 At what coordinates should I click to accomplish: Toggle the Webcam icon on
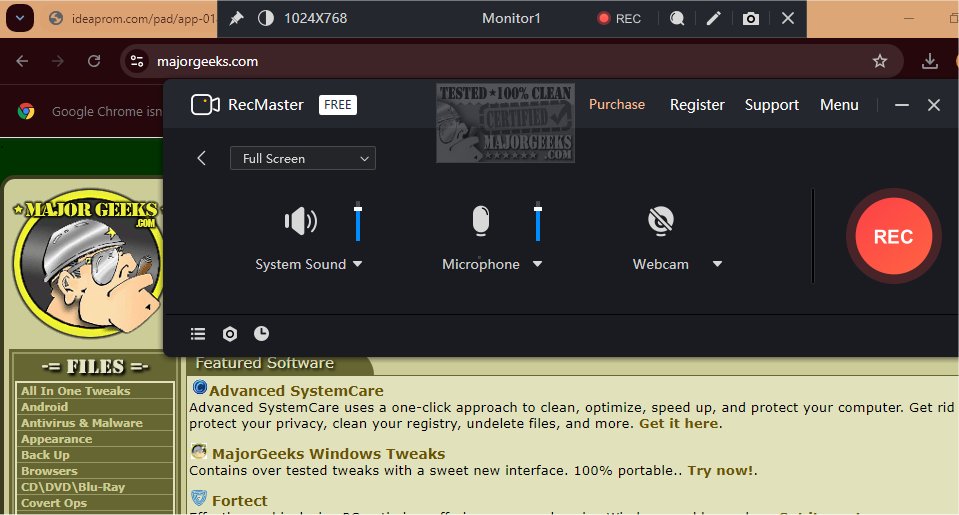[661, 221]
